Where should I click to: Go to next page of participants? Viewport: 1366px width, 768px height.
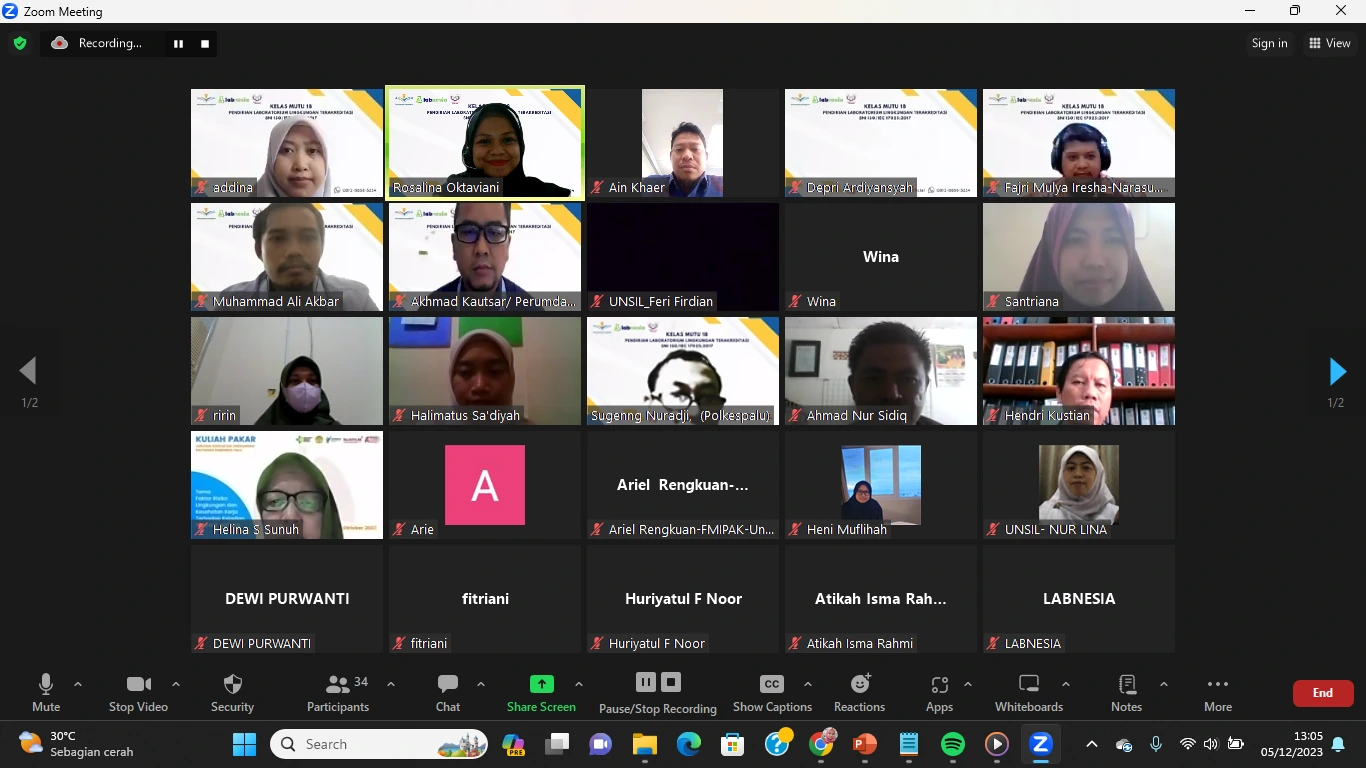coord(1337,372)
